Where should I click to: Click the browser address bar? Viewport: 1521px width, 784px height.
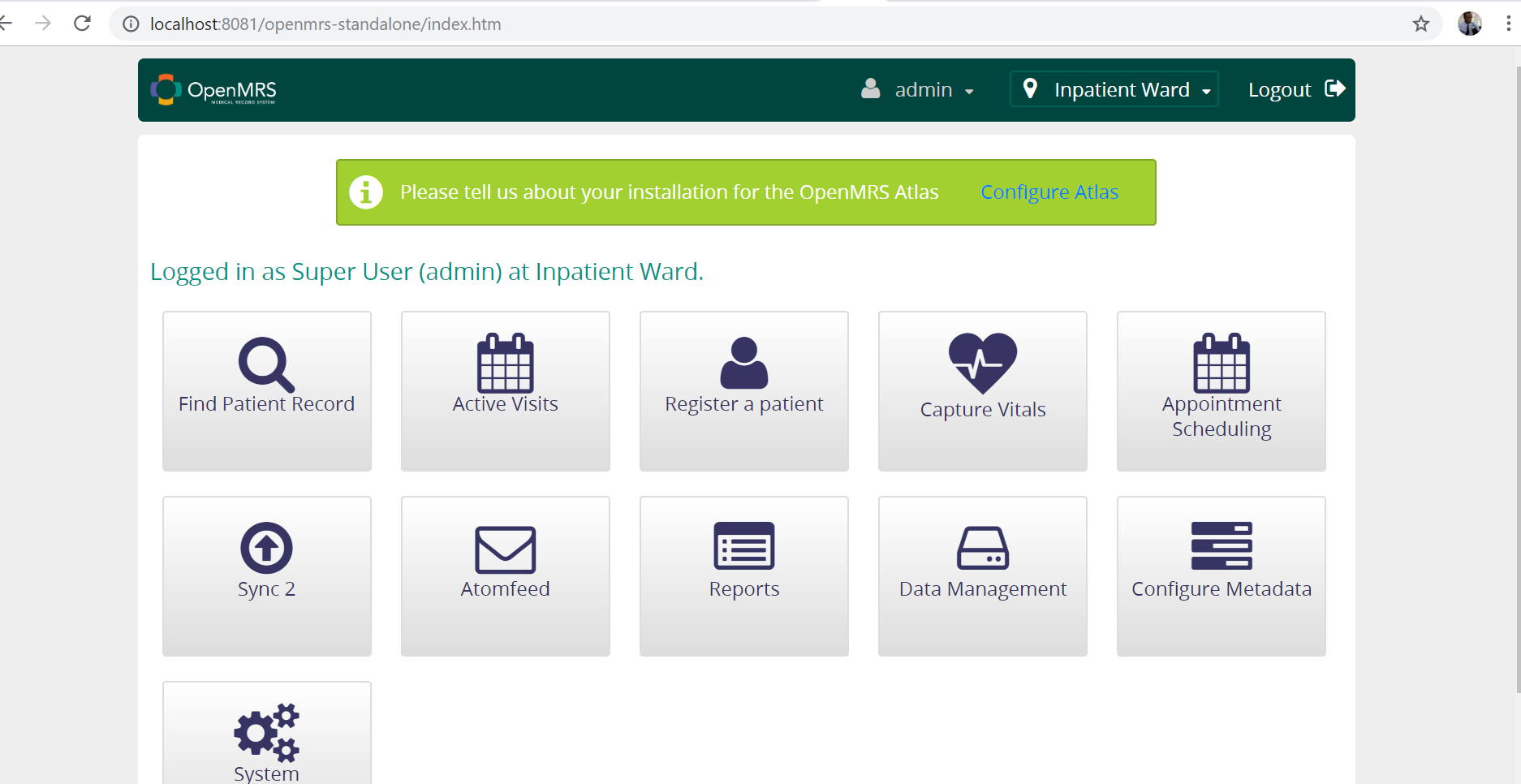pos(730,24)
